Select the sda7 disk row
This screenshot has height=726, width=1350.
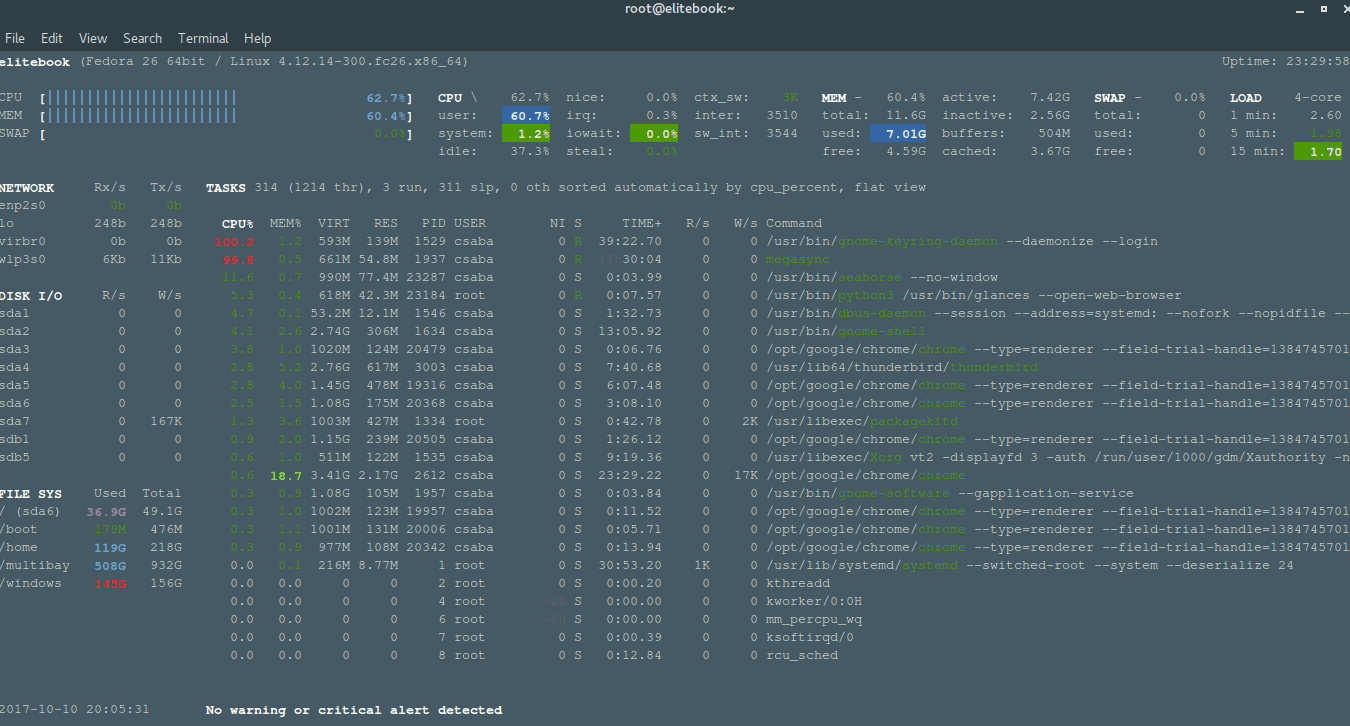[91, 422]
